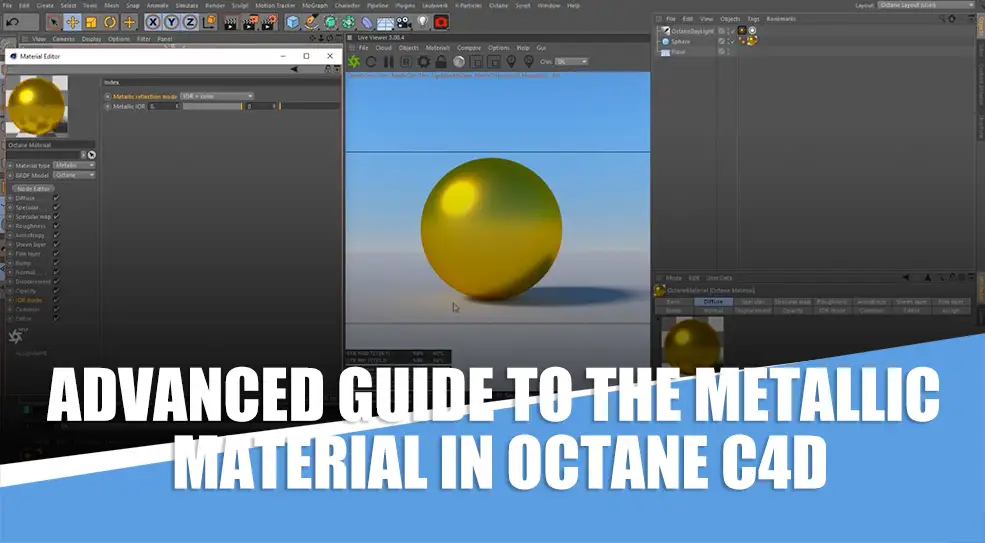
Task: Open Objects menu in Object Manager
Action: tap(730, 19)
